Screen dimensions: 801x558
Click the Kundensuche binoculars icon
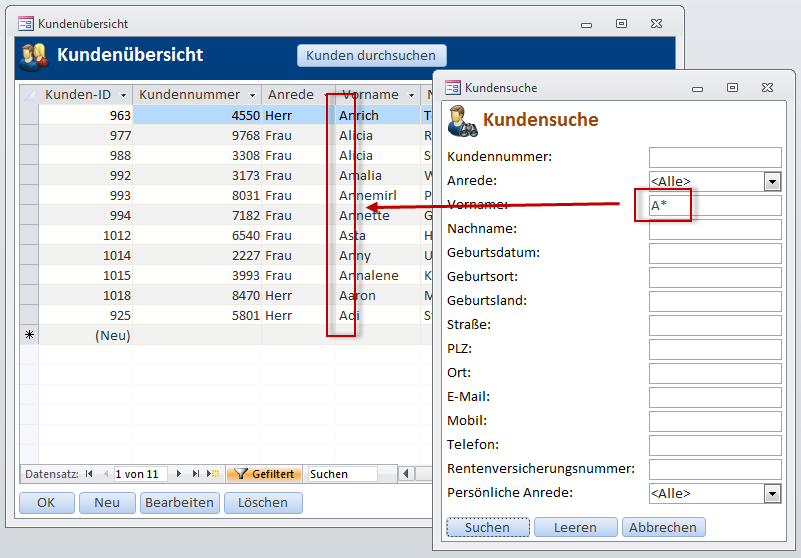tap(462, 120)
